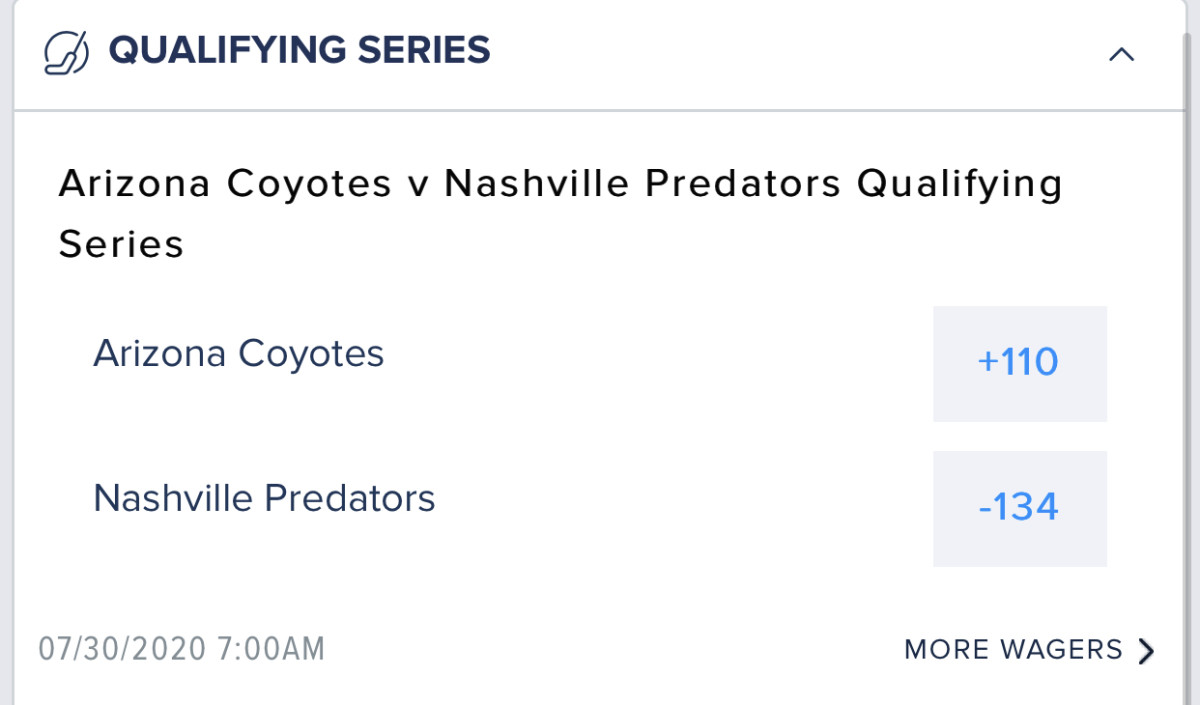
Task: Click the hockey stick icon in header
Action: tap(67, 52)
